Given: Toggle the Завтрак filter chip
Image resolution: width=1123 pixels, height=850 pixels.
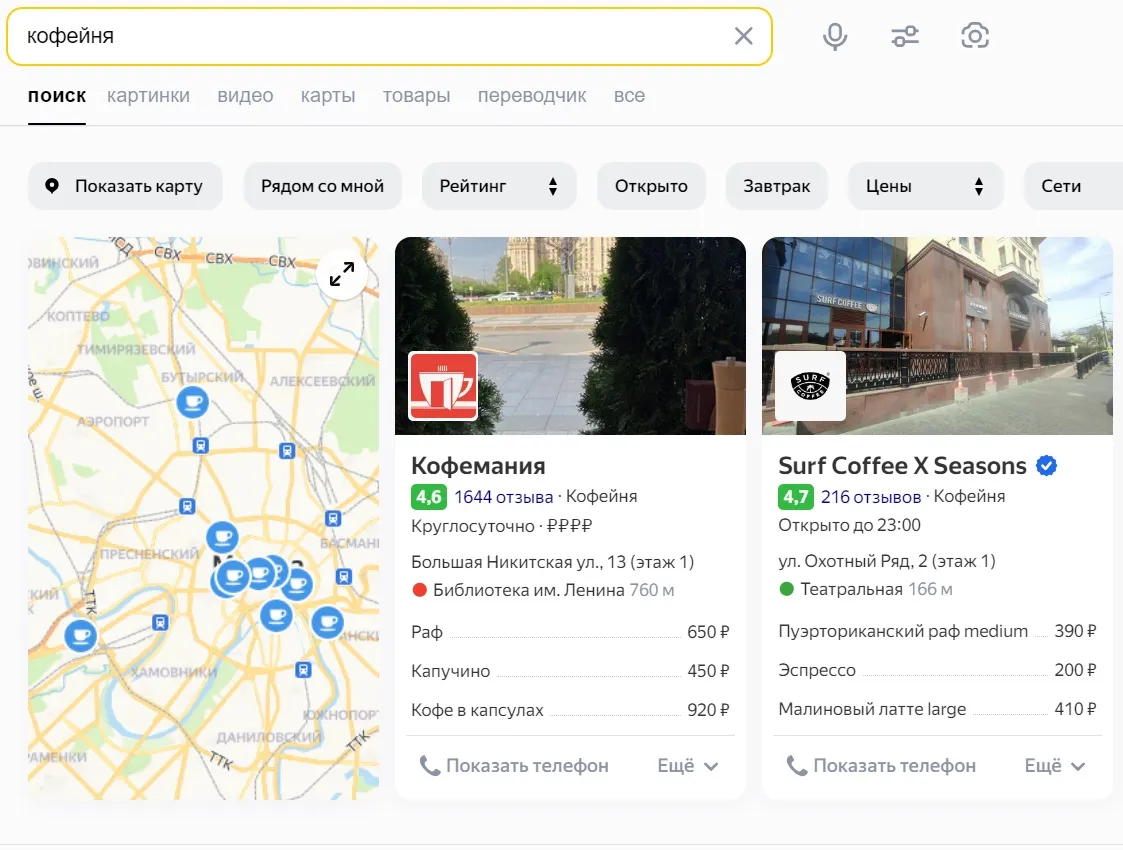Looking at the screenshot, I should [x=776, y=186].
